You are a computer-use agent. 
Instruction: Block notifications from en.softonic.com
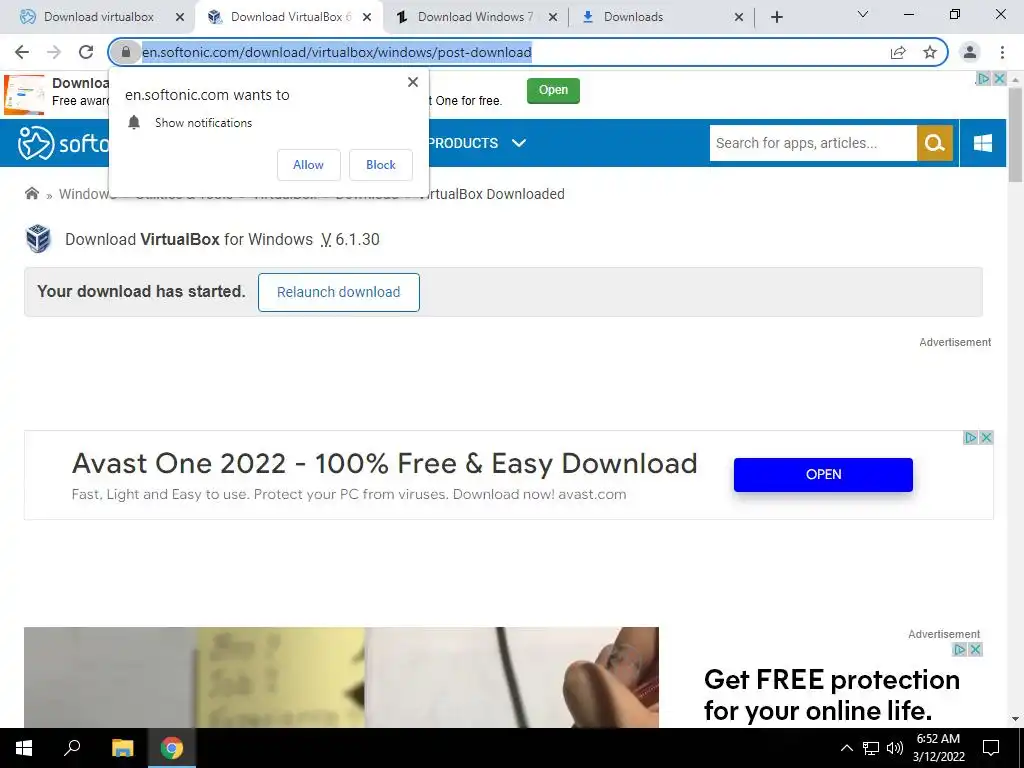click(x=381, y=165)
